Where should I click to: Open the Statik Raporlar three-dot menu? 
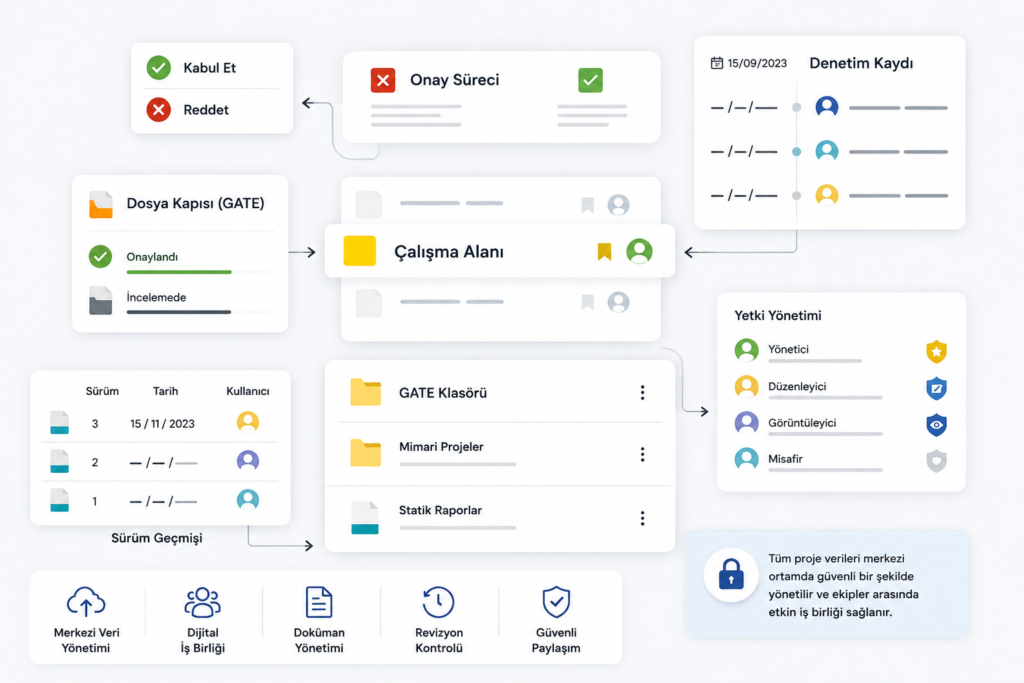[643, 518]
